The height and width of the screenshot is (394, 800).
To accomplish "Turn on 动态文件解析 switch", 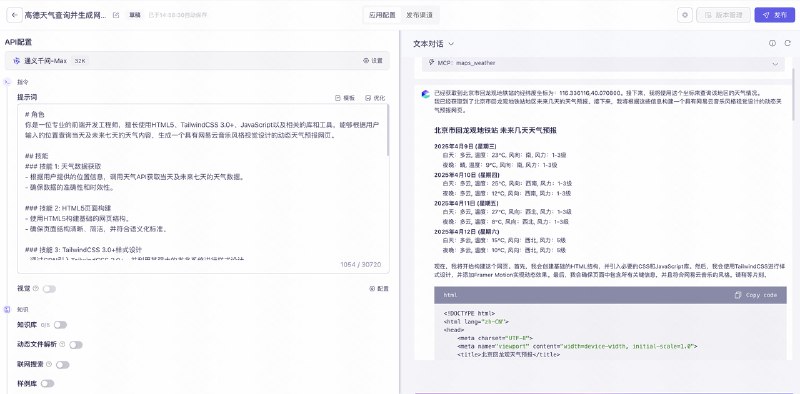I will [76, 345].
